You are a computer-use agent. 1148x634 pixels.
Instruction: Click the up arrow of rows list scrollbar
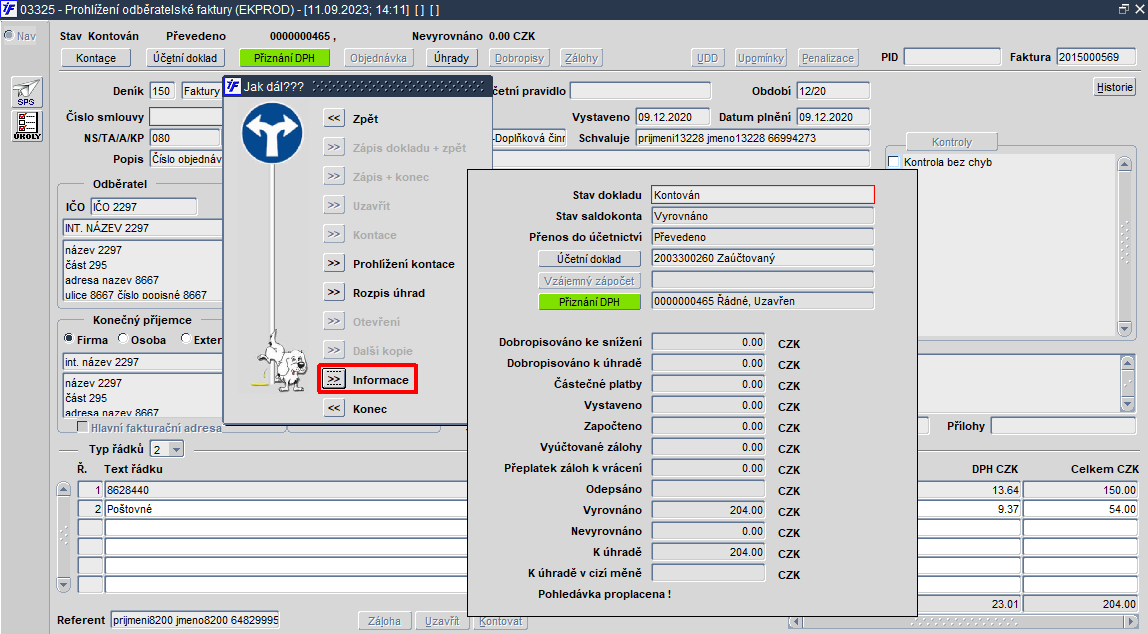[x=64, y=489]
